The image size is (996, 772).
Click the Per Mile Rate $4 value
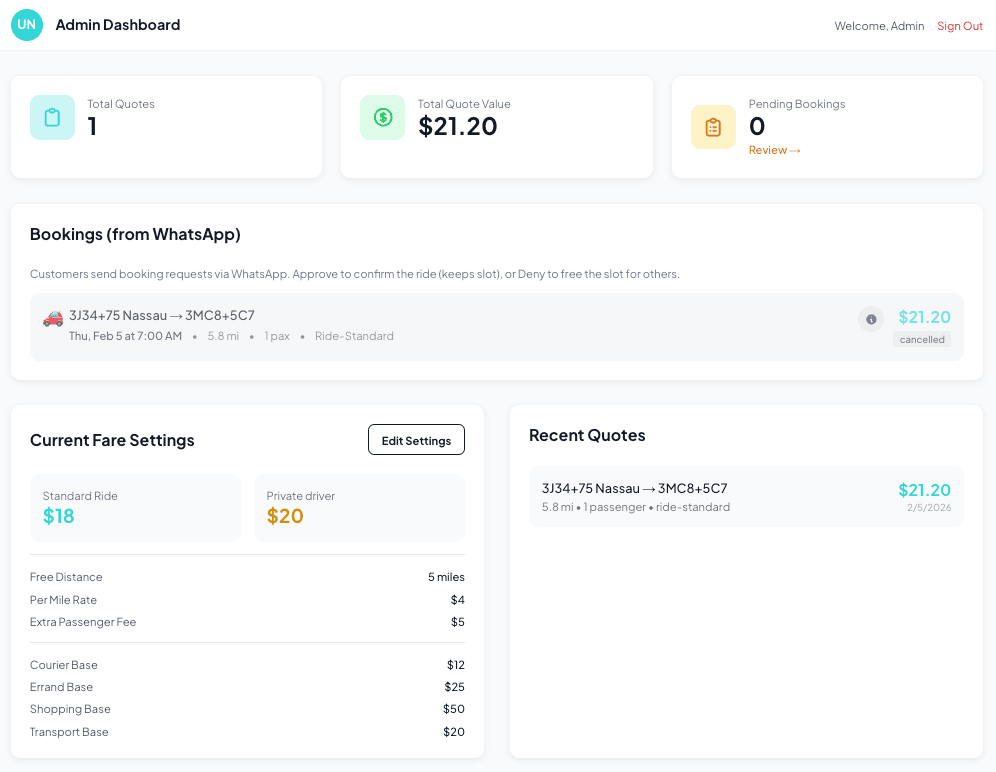(x=457, y=599)
